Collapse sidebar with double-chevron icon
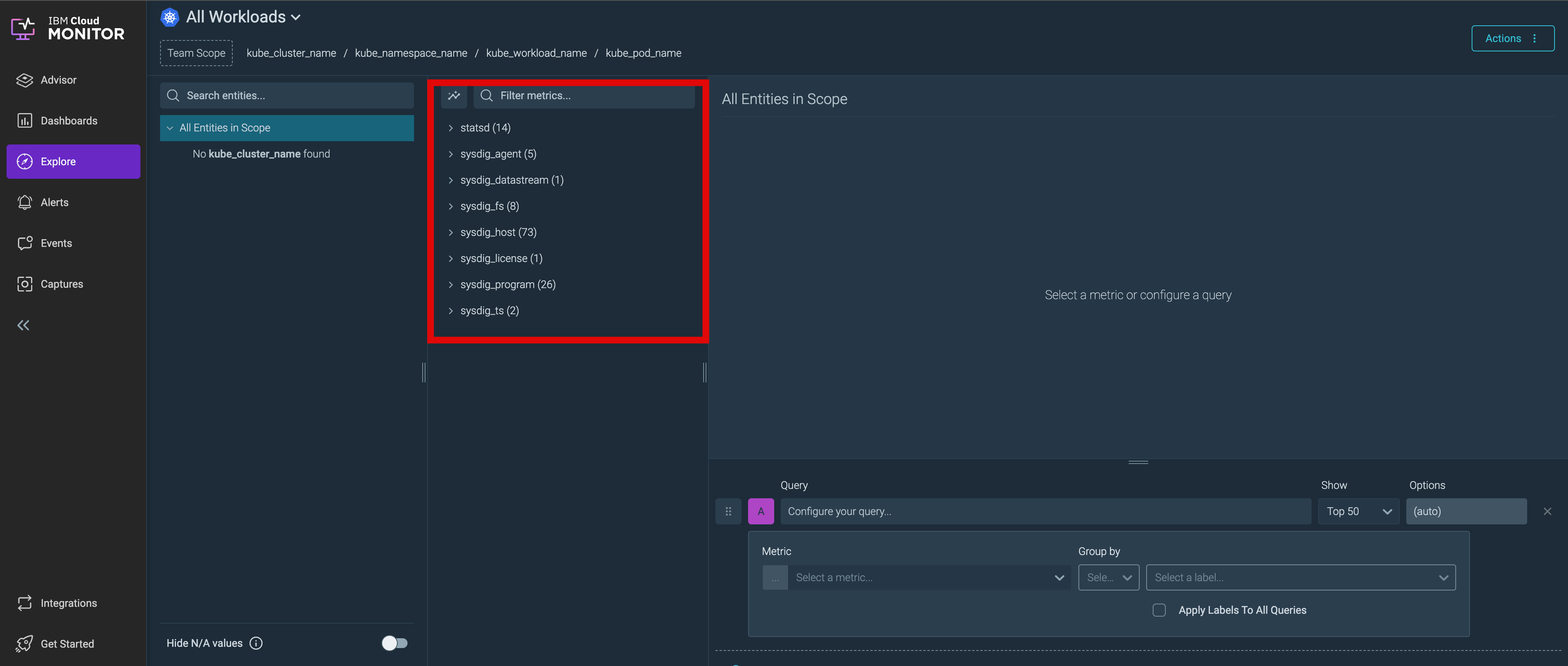Screen dimensions: 1568x666 tap(23, 325)
